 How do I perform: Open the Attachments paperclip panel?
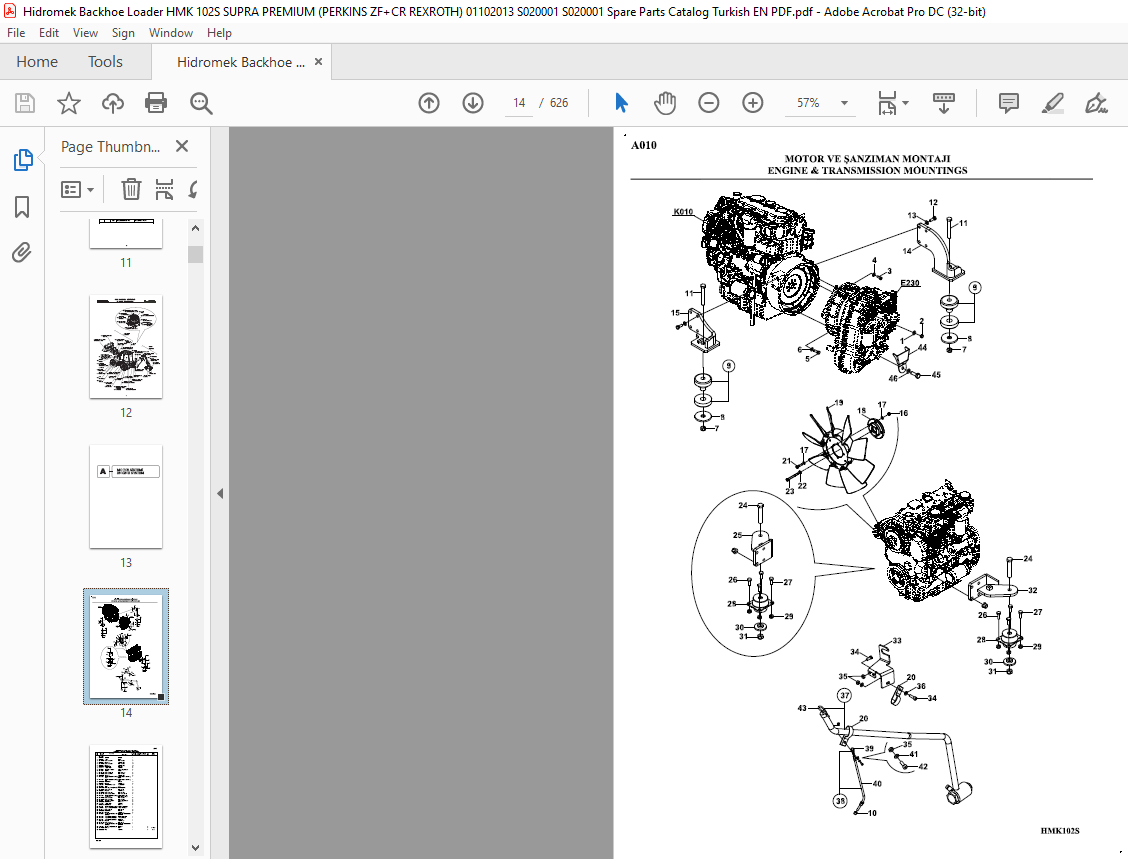point(22,253)
